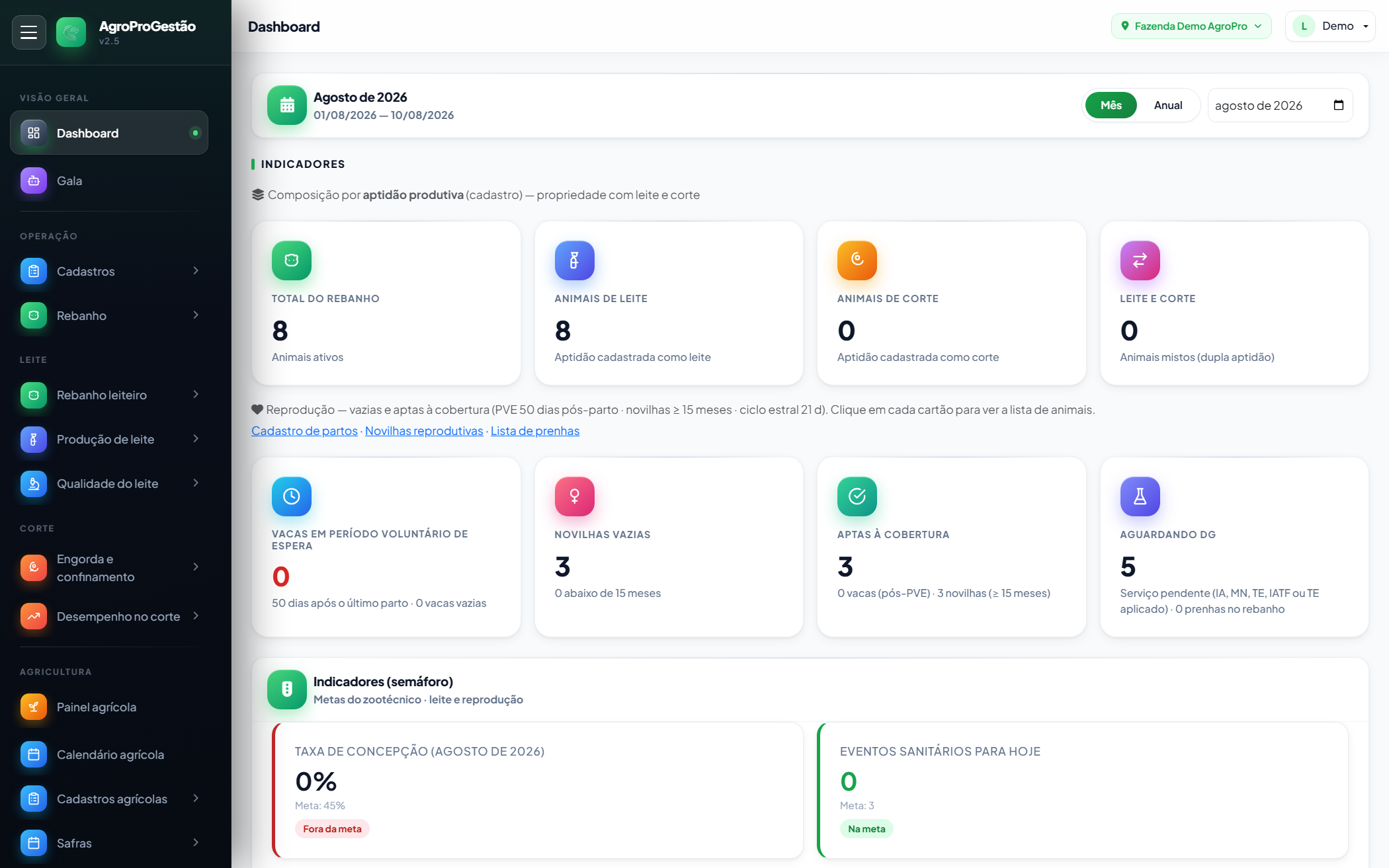Image resolution: width=1389 pixels, height=868 pixels.
Task: Open the calendar picker in the month field
Action: (x=1339, y=105)
